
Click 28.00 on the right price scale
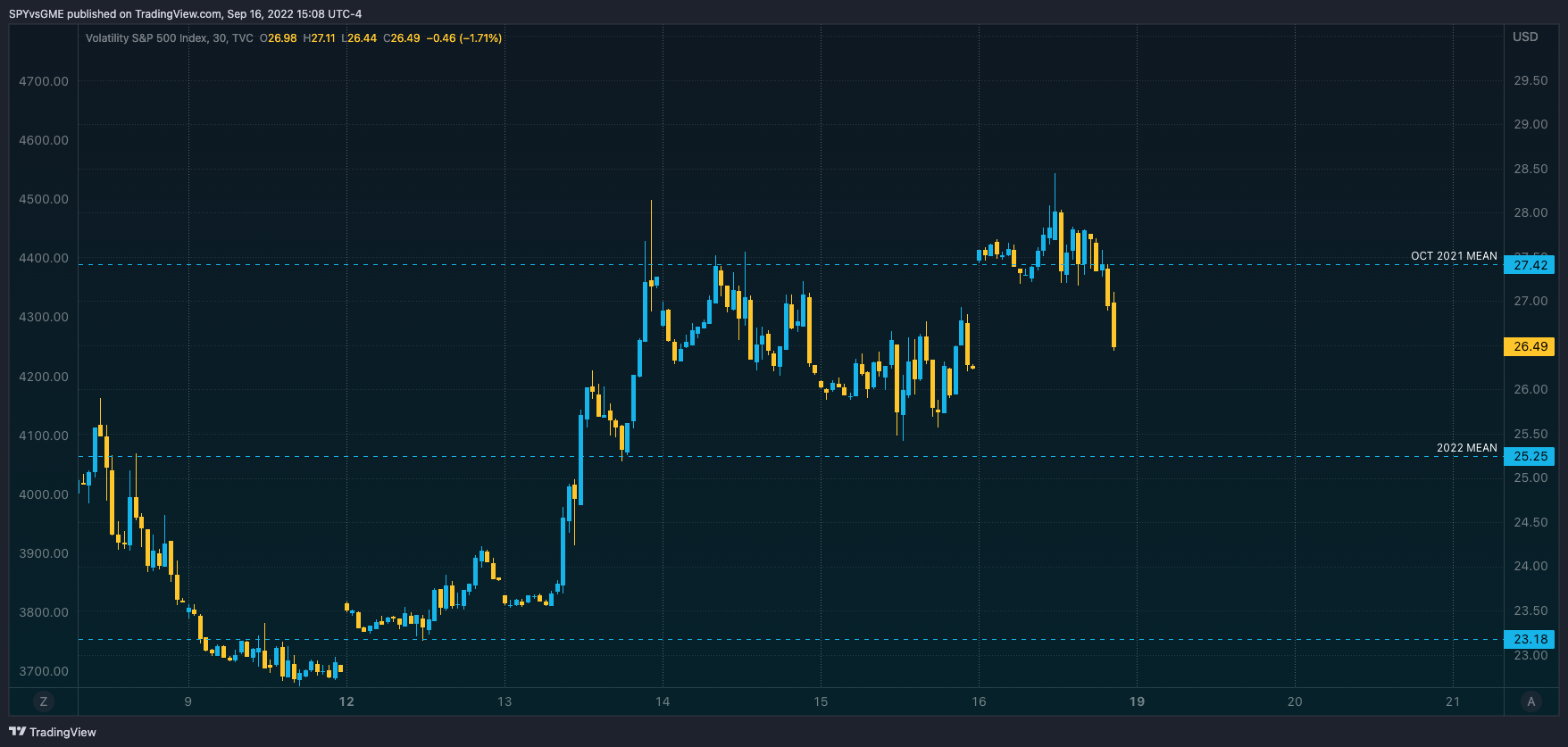pos(1530,212)
